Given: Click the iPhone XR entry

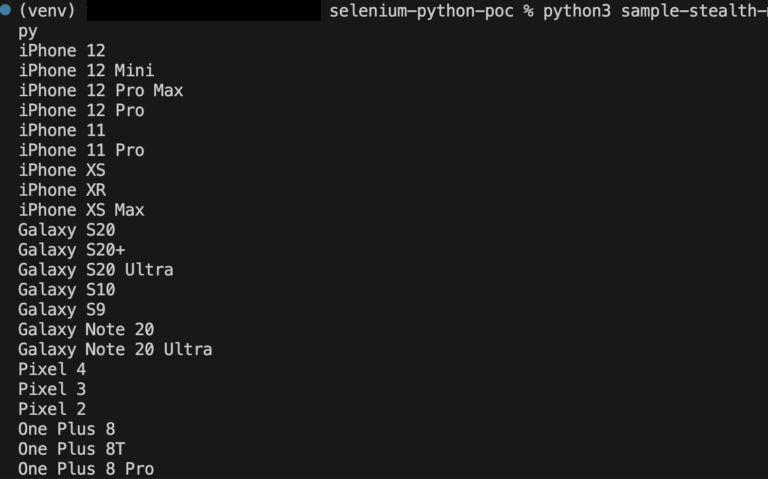Looking at the screenshot, I should [x=62, y=190].
